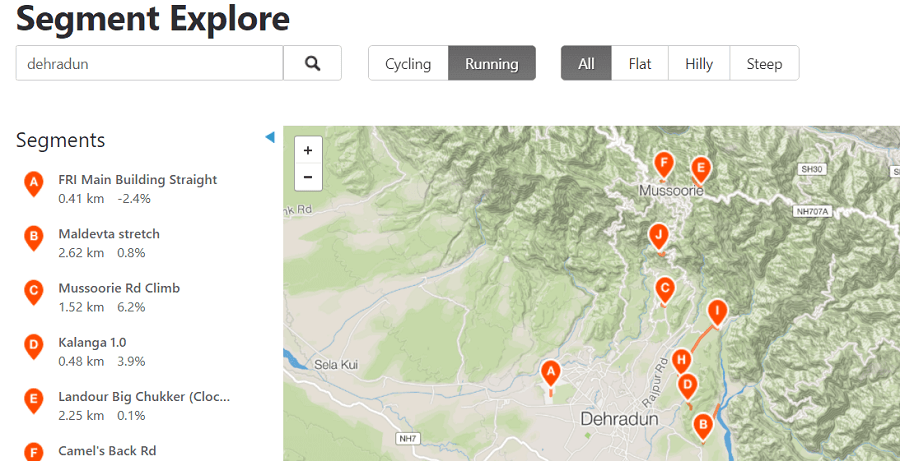Select the All terrain filter

pos(586,63)
